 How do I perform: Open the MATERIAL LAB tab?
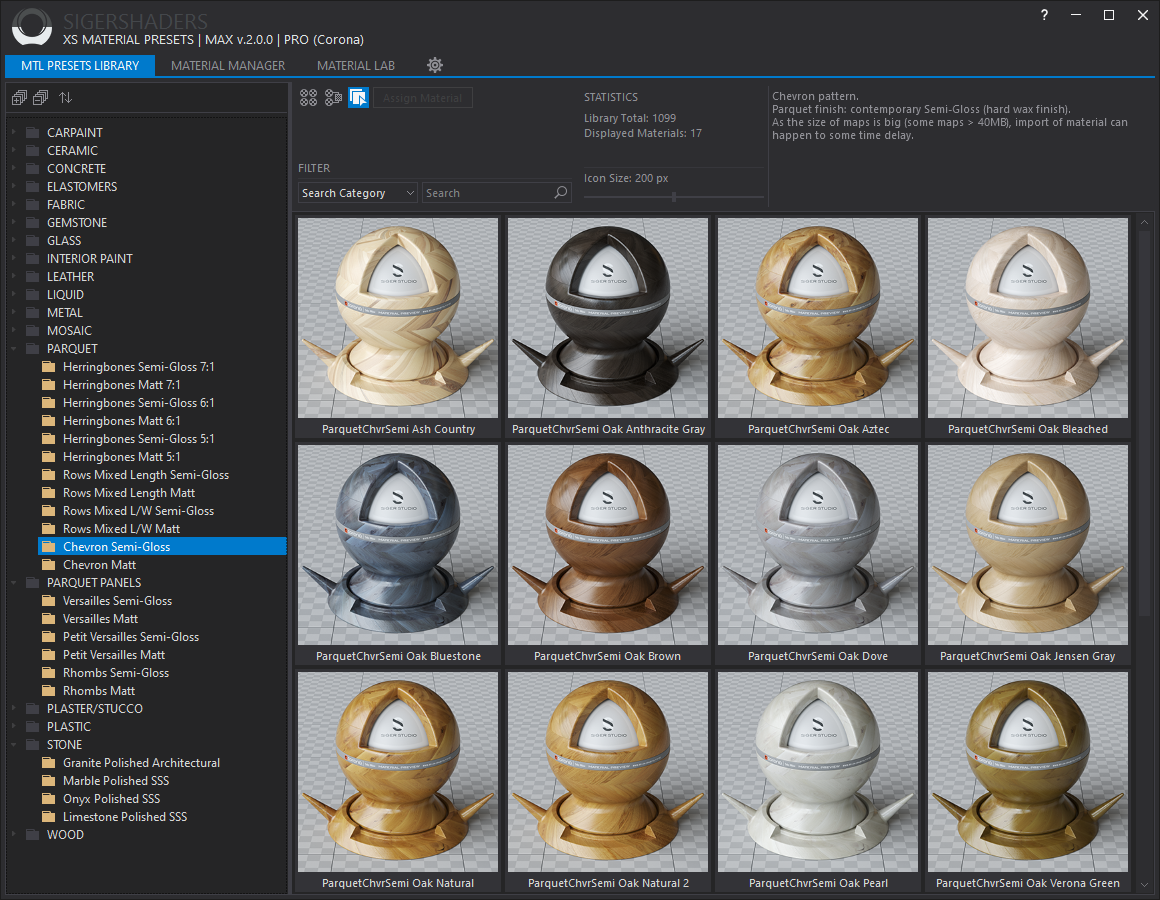(x=356, y=66)
